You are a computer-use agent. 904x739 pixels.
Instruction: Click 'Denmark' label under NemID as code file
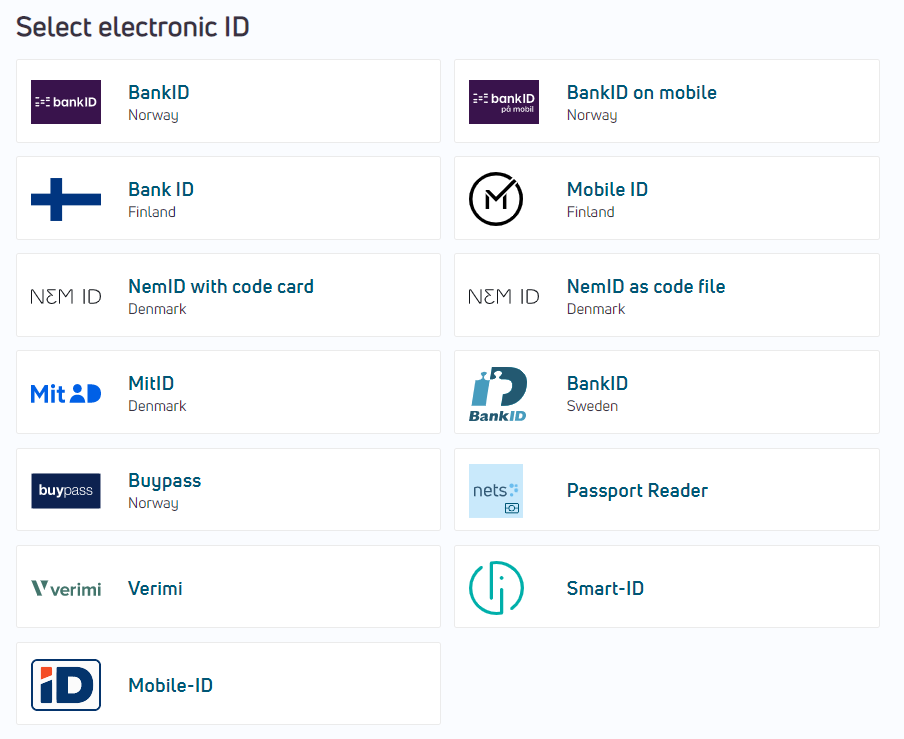coord(596,309)
